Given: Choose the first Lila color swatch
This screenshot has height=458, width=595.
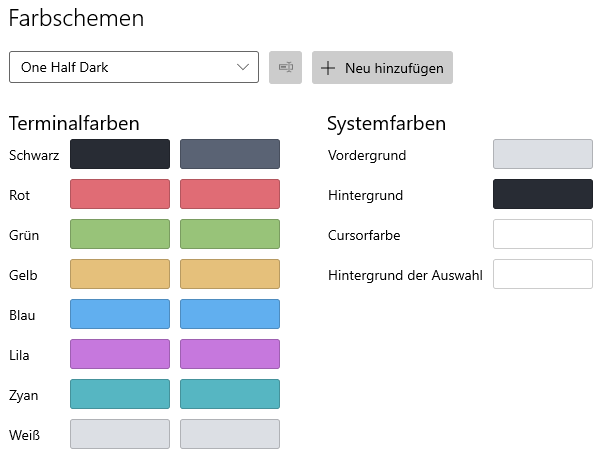Looking at the screenshot, I should tap(120, 354).
